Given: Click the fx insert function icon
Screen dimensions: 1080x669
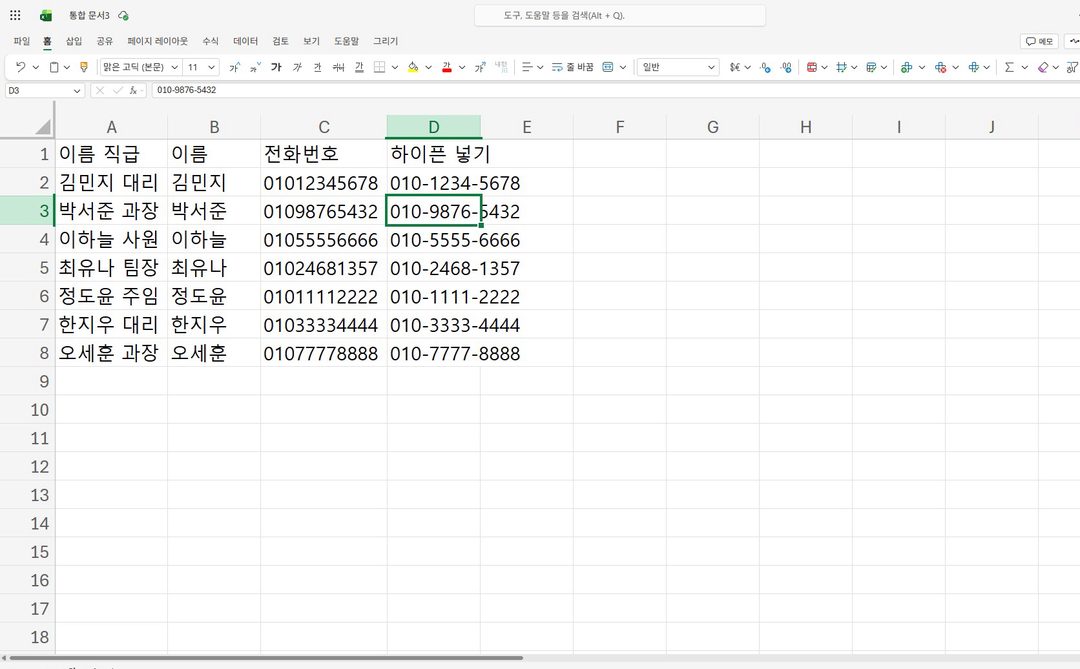Looking at the screenshot, I should 133,90.
